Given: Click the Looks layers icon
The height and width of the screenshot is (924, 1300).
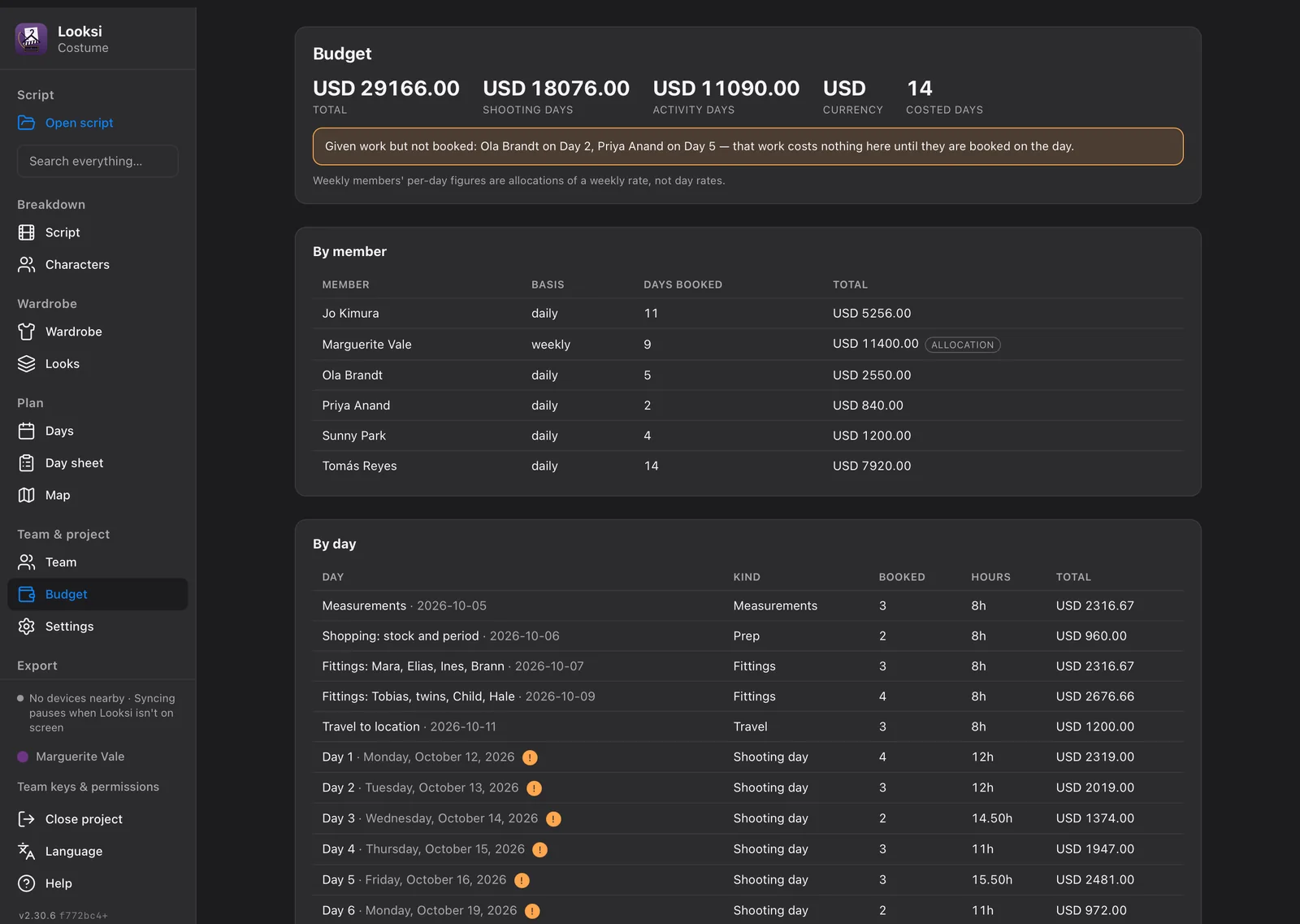Looking at the screenshot, I should (x=27, y=363).
